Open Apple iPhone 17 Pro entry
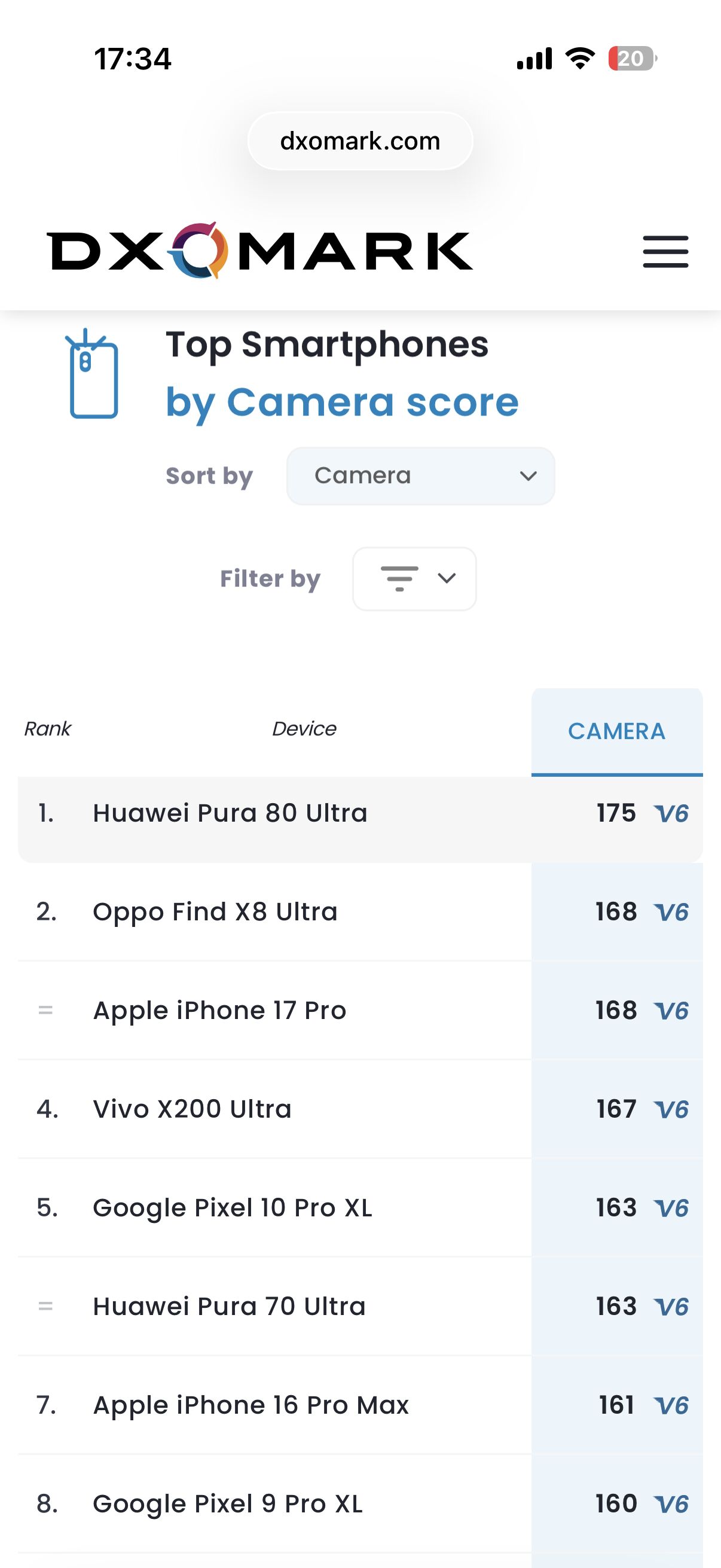 click(x=219, y=1011)
